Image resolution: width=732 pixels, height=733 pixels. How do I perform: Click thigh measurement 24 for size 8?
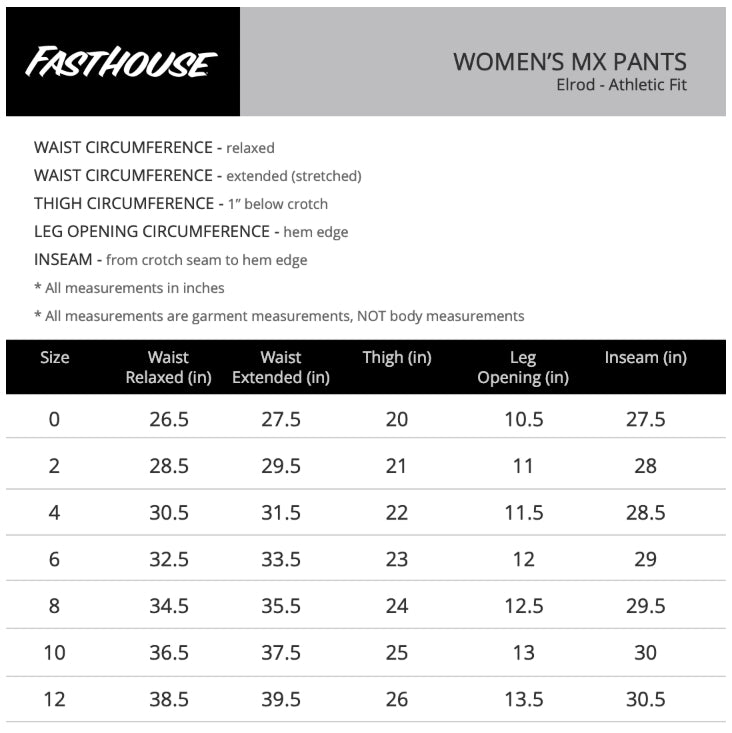397,606
